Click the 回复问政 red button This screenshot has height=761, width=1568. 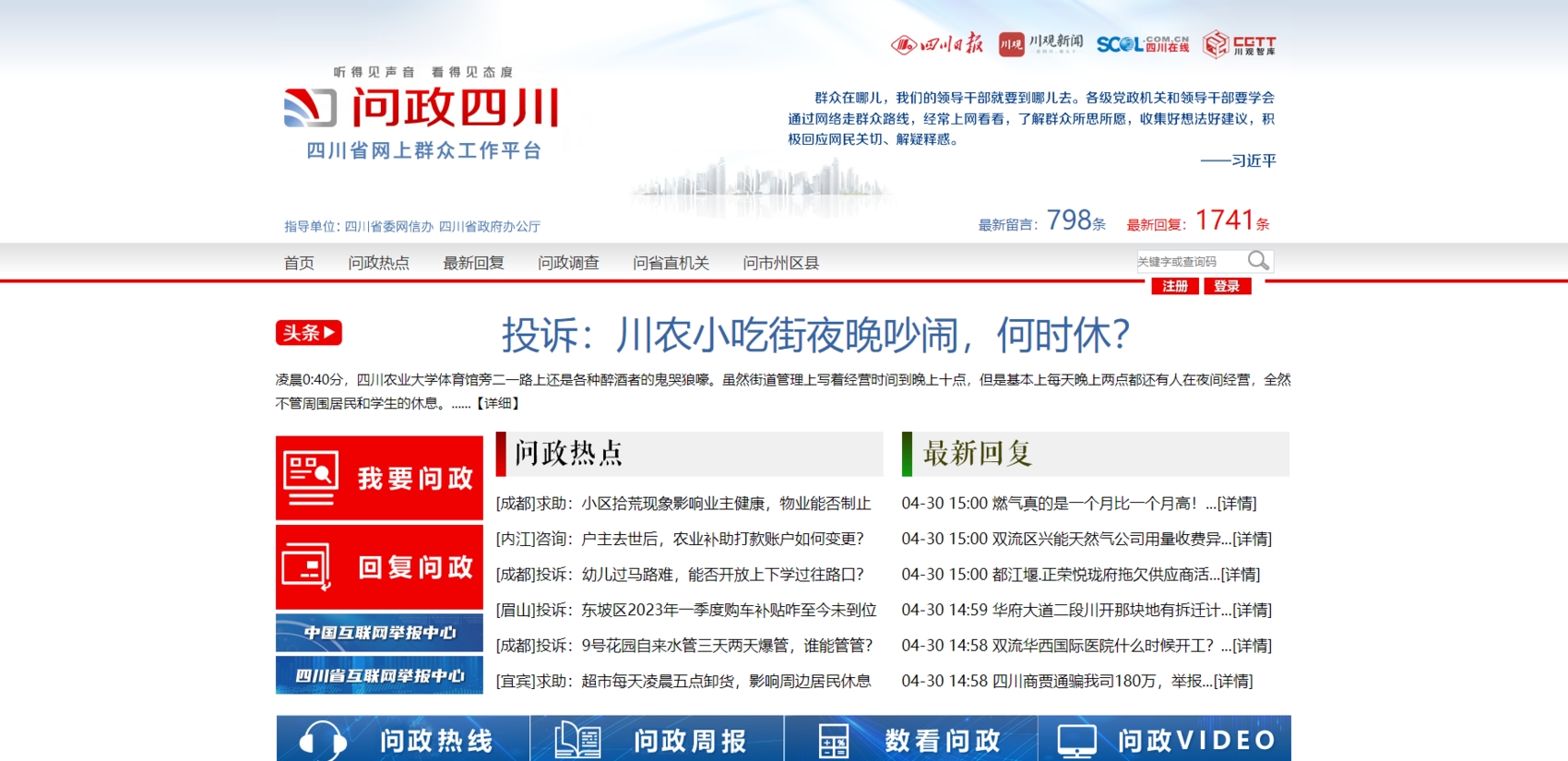[379, 566]
